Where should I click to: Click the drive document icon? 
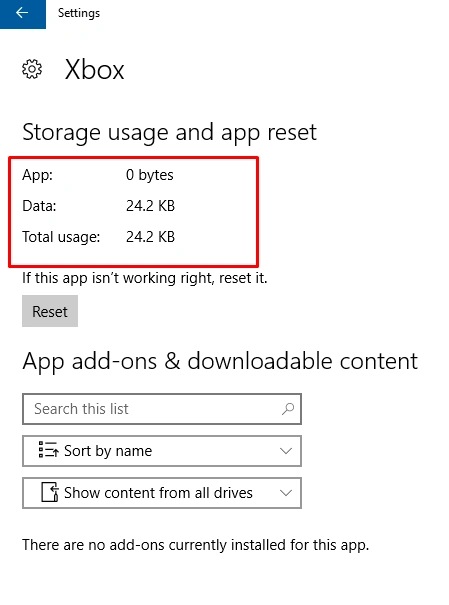point(50,492)
